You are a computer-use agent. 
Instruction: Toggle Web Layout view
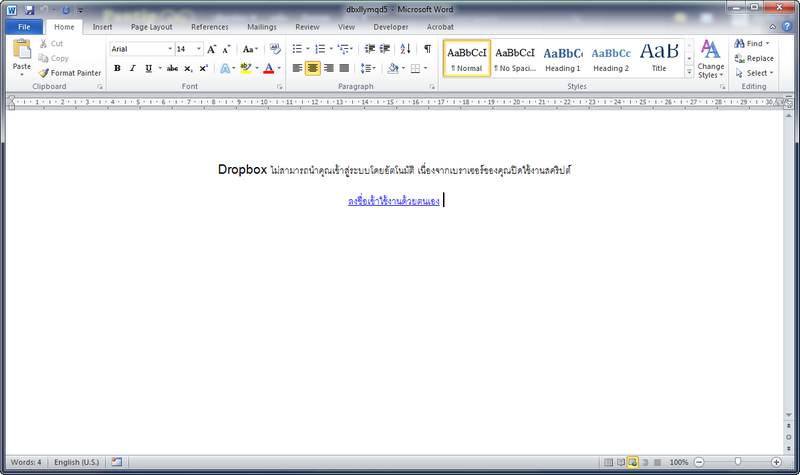tap(633, 462)
